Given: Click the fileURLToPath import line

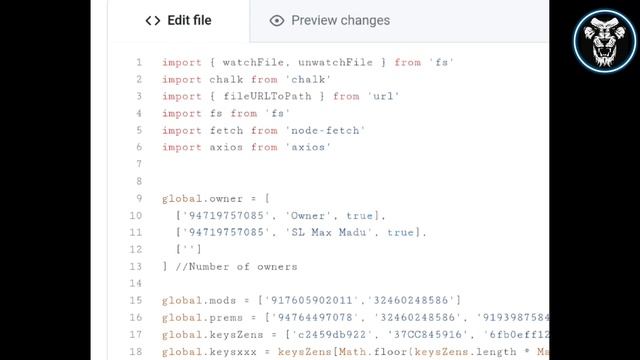Looking at the screenshot, I should pyautogui.click(x=280, y=96).
